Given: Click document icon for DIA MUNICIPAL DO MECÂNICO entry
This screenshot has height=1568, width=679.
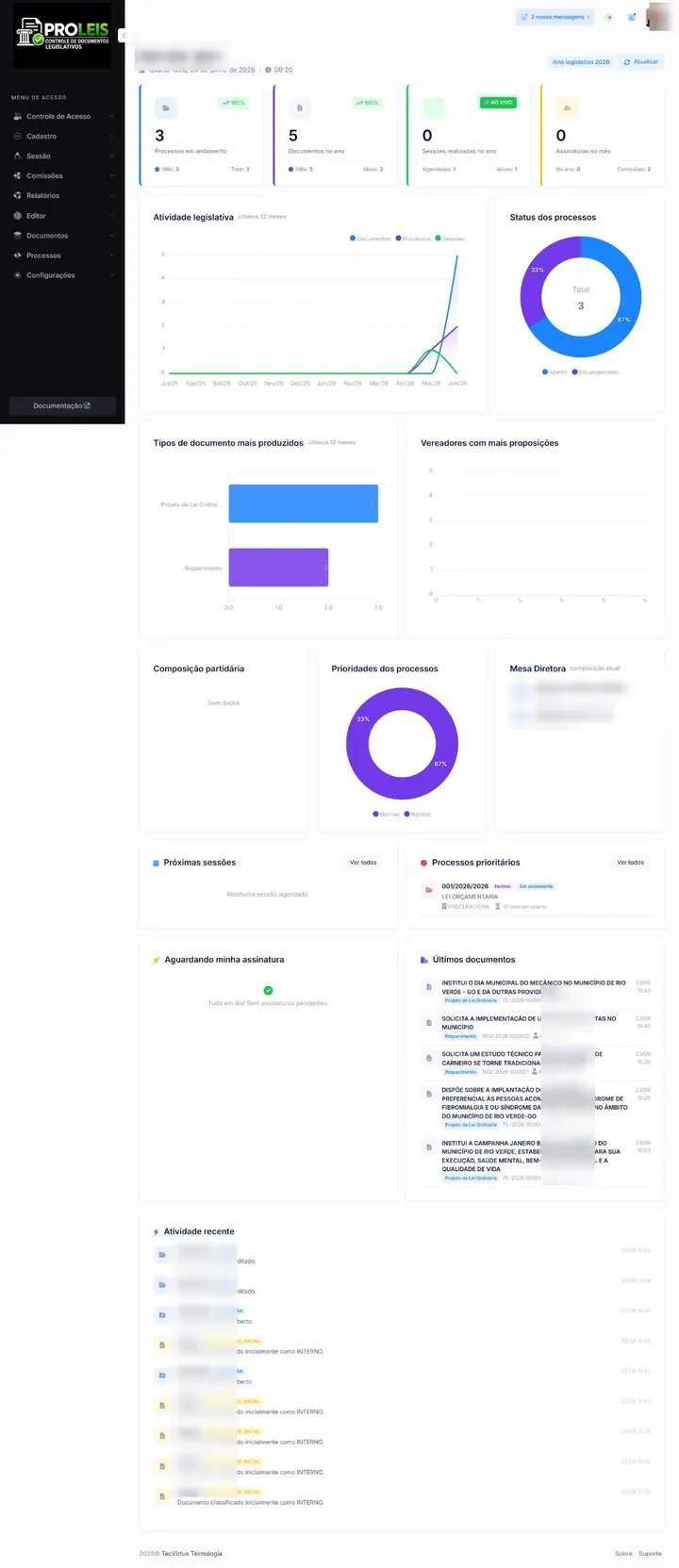Looking at the screenshot, I should click(x=429, y=987).
